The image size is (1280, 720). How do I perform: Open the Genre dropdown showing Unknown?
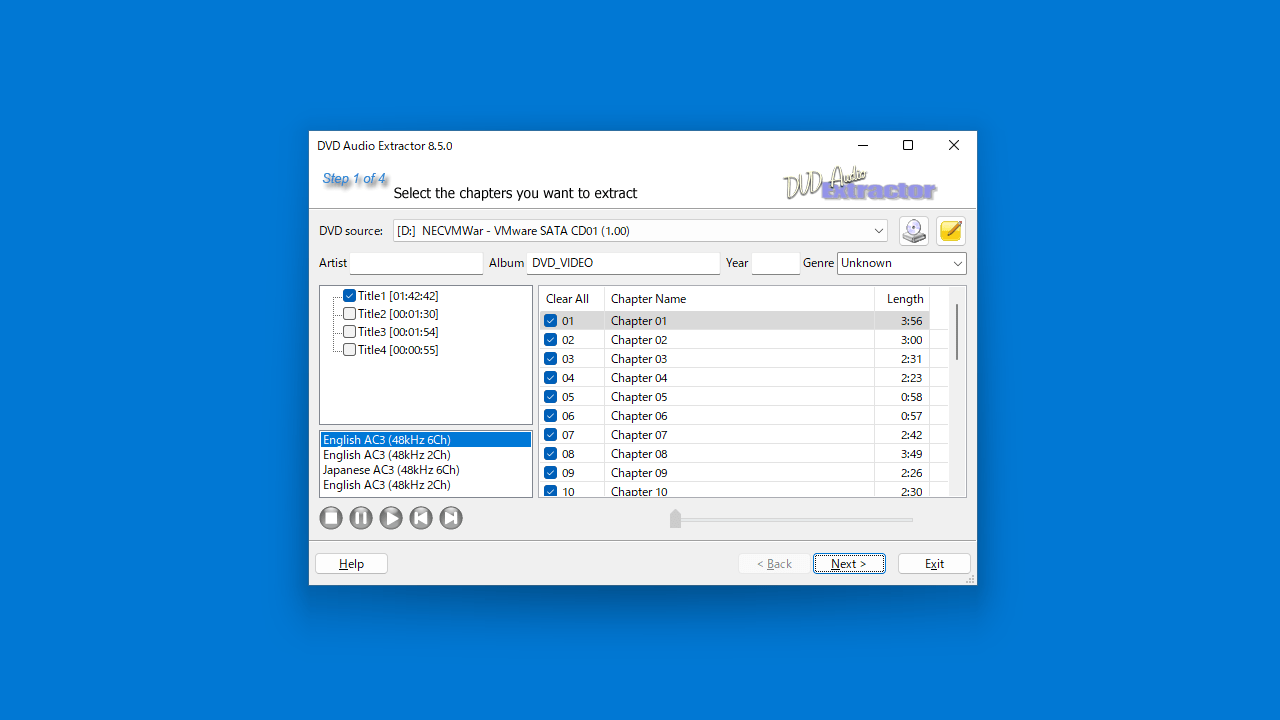pos(902,263)
